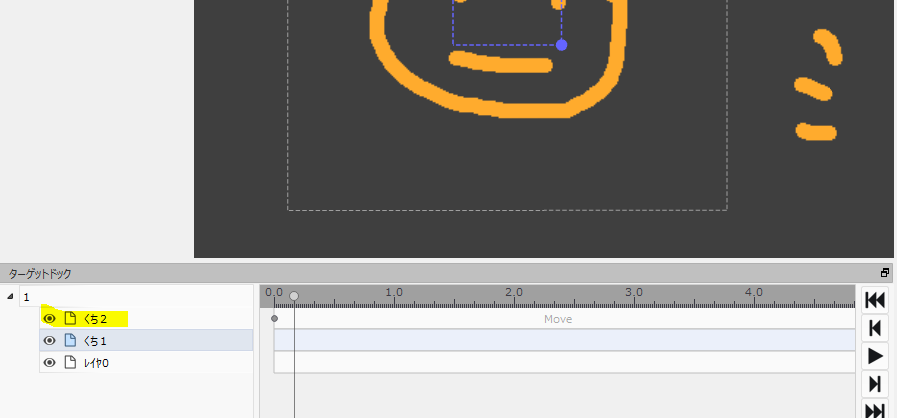897x418 pixels.
Task: Select the Move keyframe on くち2 track
Action: (x=275, y=319)
